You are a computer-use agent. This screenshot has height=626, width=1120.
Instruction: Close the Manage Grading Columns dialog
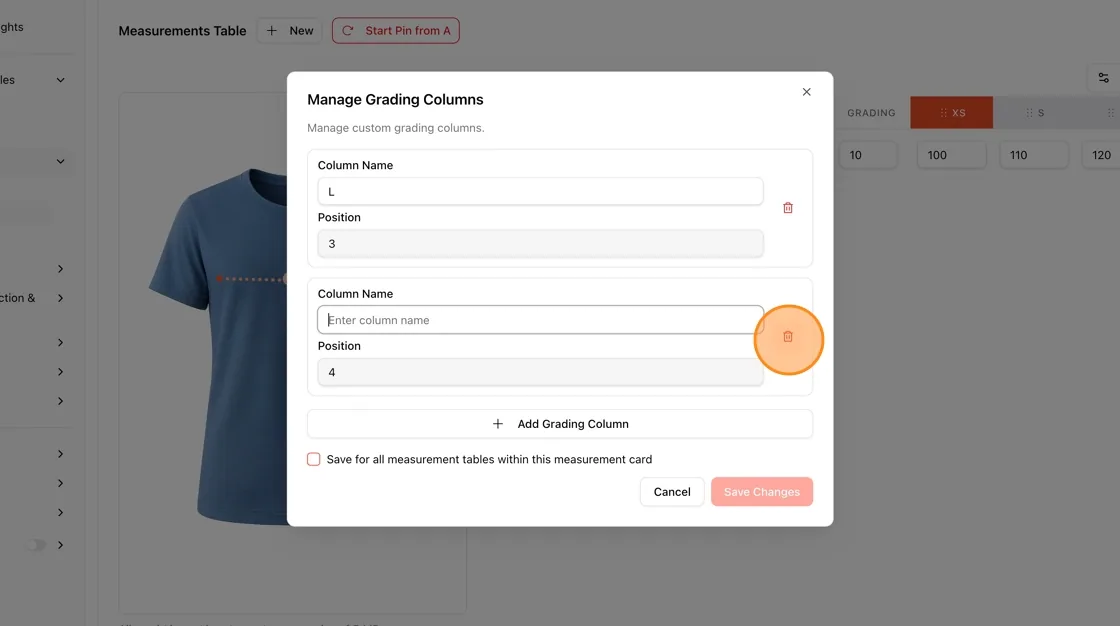click(x=806, y=91)
